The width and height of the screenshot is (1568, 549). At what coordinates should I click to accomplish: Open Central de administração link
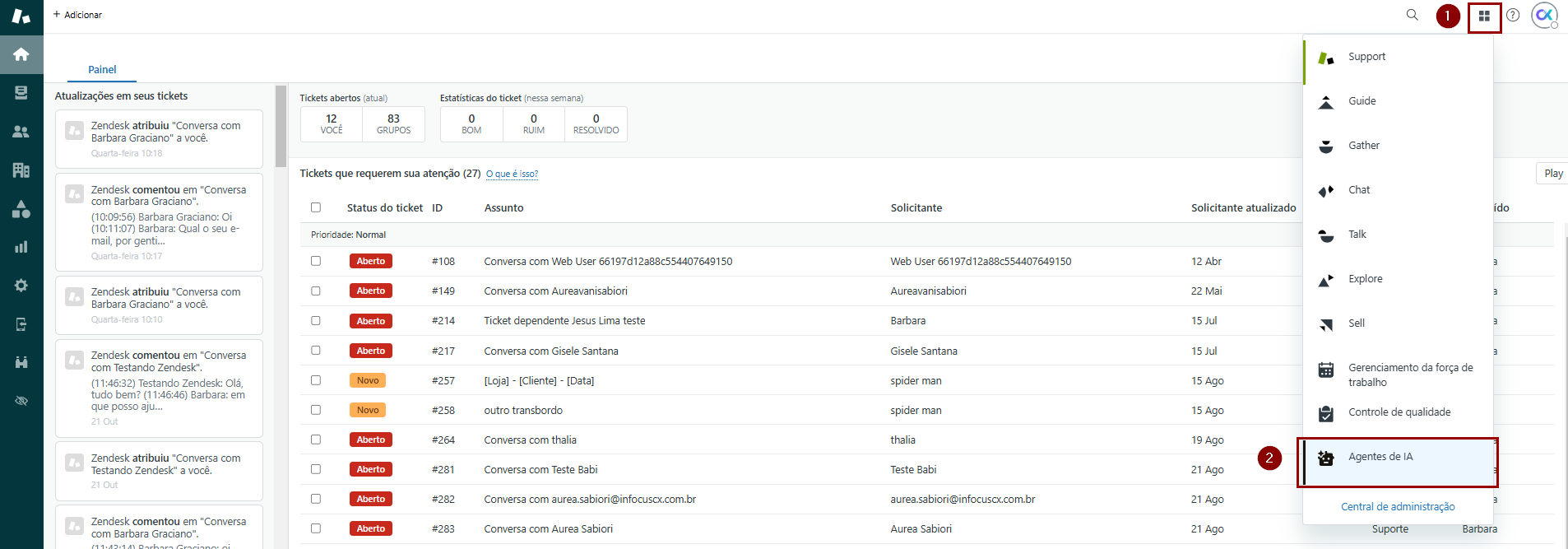1398,507
